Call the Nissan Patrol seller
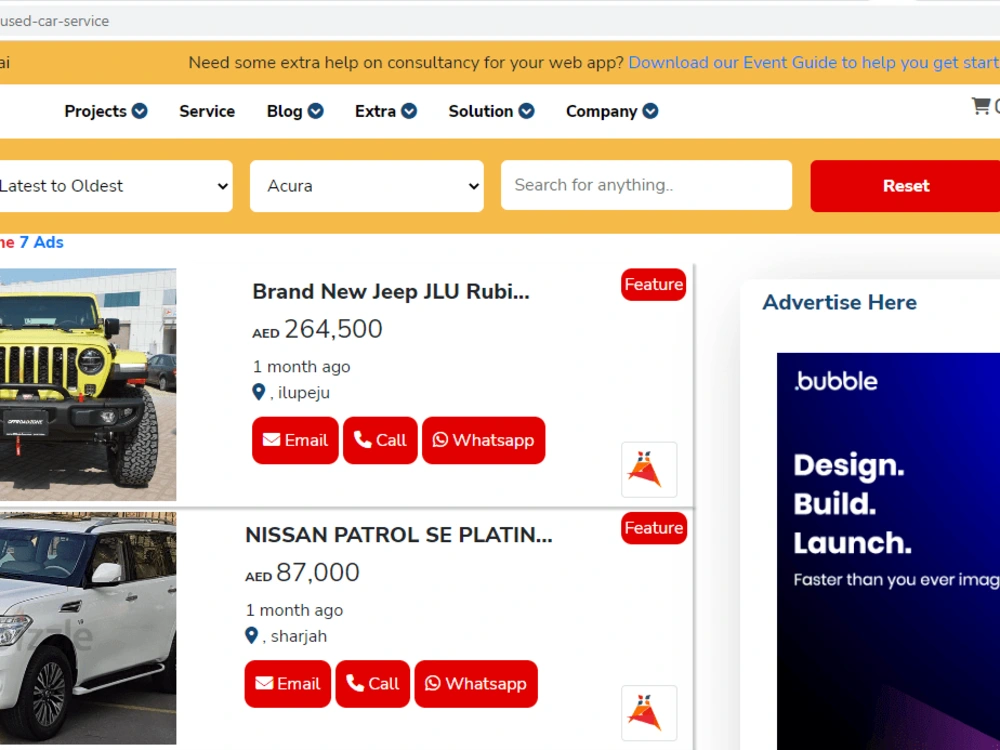This screenshot has width=1000, height=750. [372, 684]
